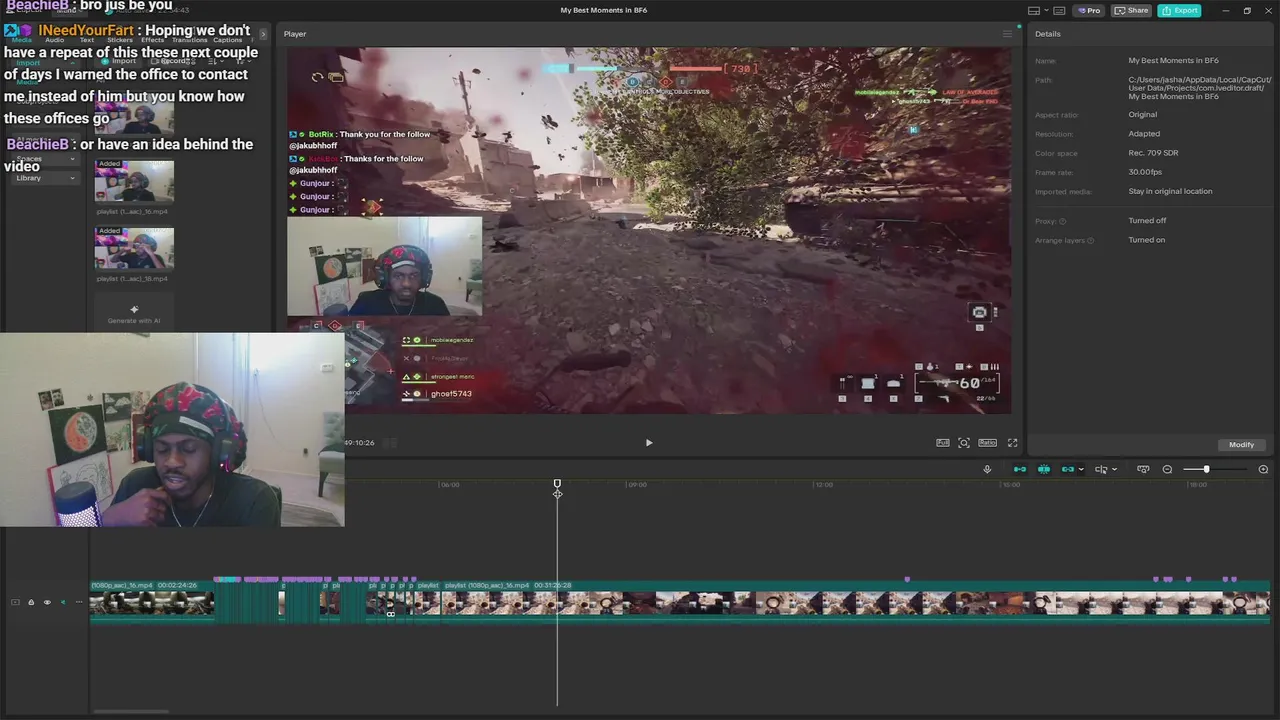This screenshot has width=1280, height=720.
Task: Switch to the Text tab
Action: pyautogui.click(x=87, y=40)
